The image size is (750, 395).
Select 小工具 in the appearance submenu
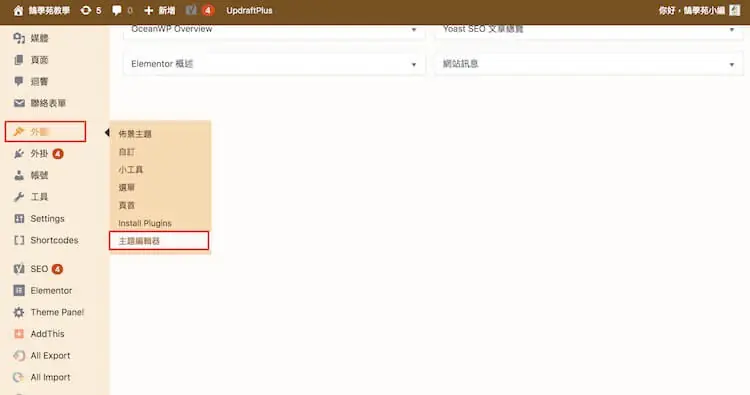(131, 169)
